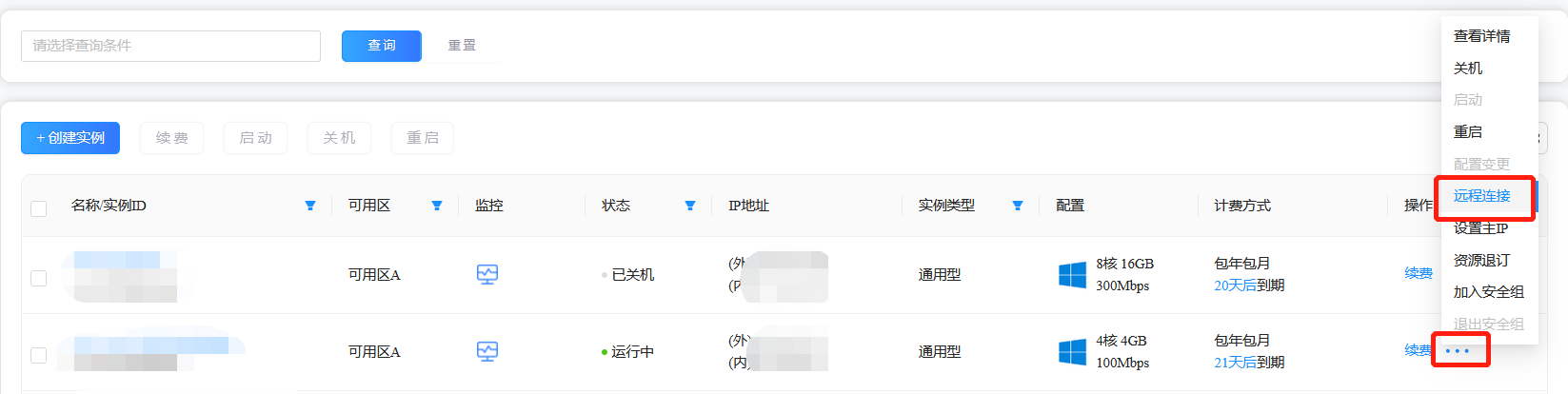The height and width of the screenshot is (394, 1568).
Task: Focus the 请选择查询条件 query input field
Action: point(171,46)
